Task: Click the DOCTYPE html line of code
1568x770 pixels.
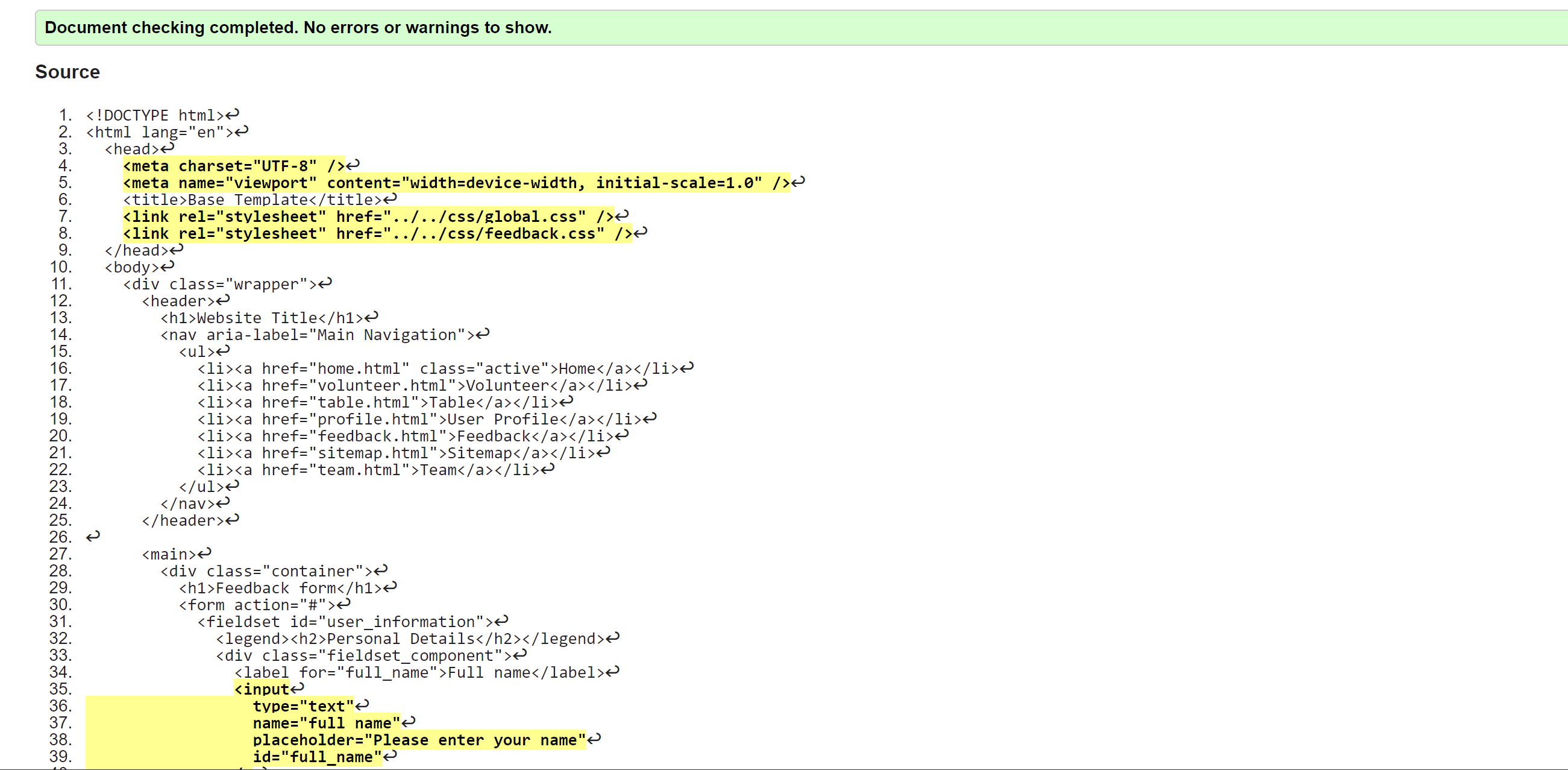Action: click(x=155, y=115)
